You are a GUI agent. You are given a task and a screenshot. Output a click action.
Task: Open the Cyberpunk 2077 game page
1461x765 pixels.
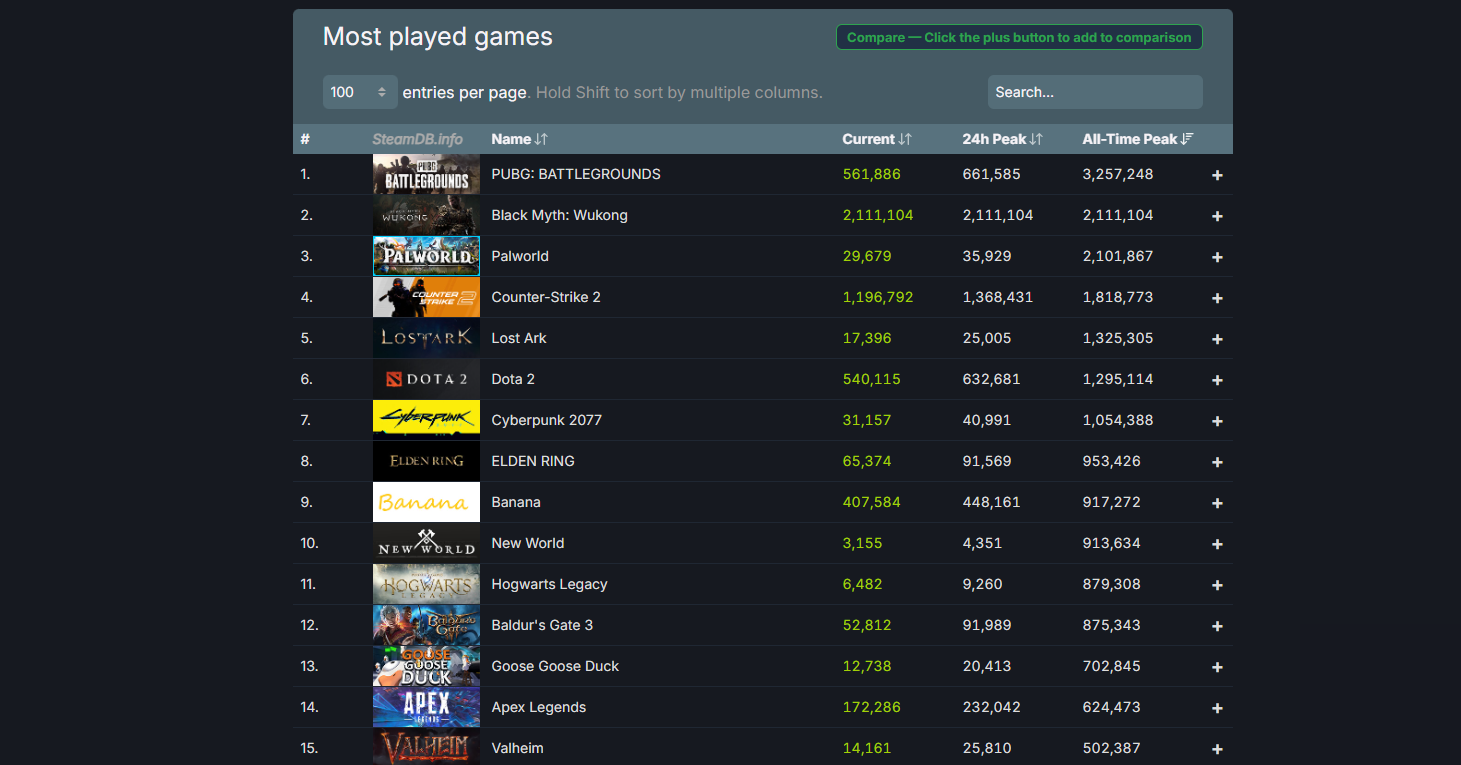[x=546, y=420]
